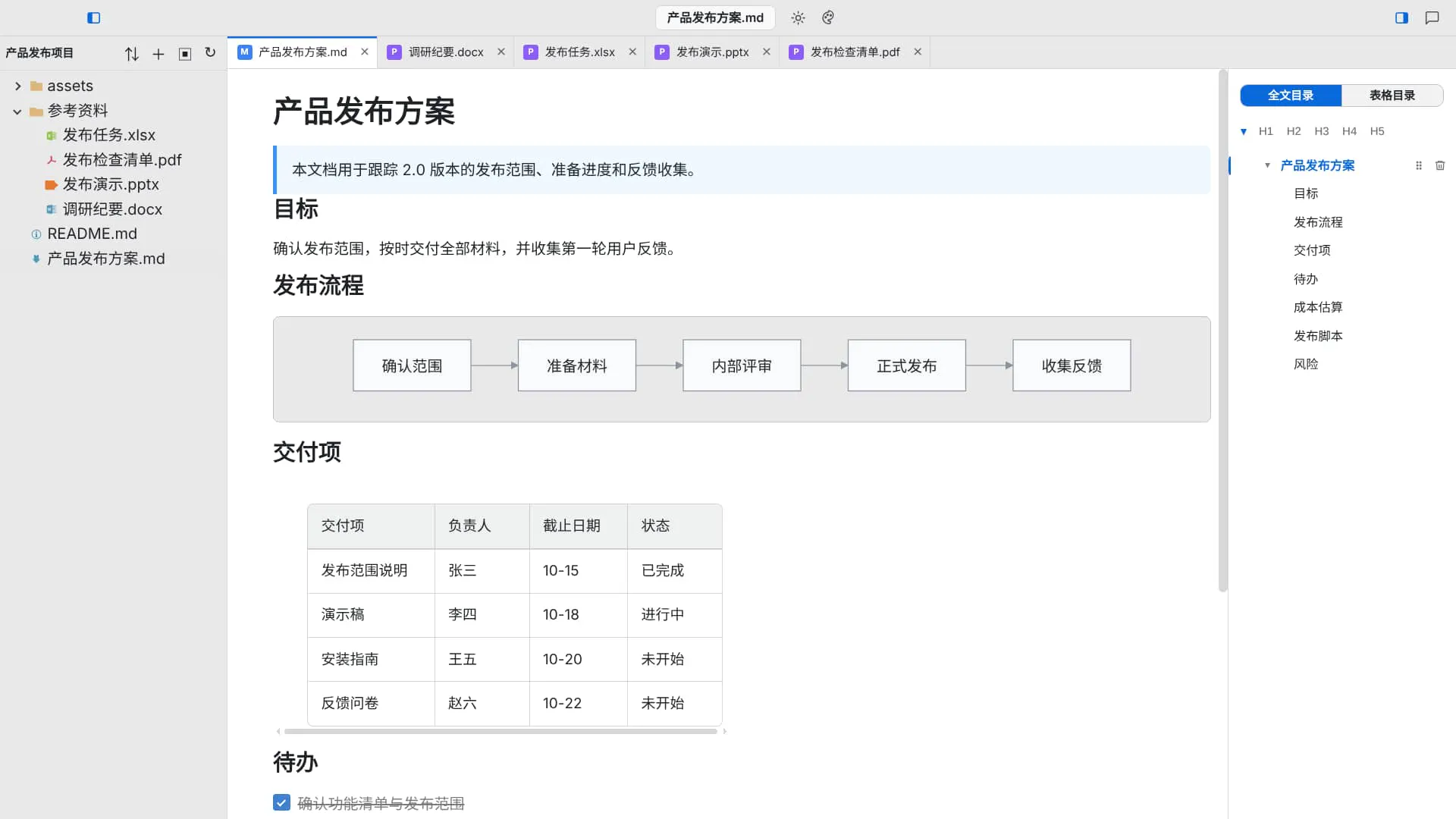The width and height of the screenshot is (1456, 819).
Task: Click the new file plus icon
Action: tap(158, 53)
